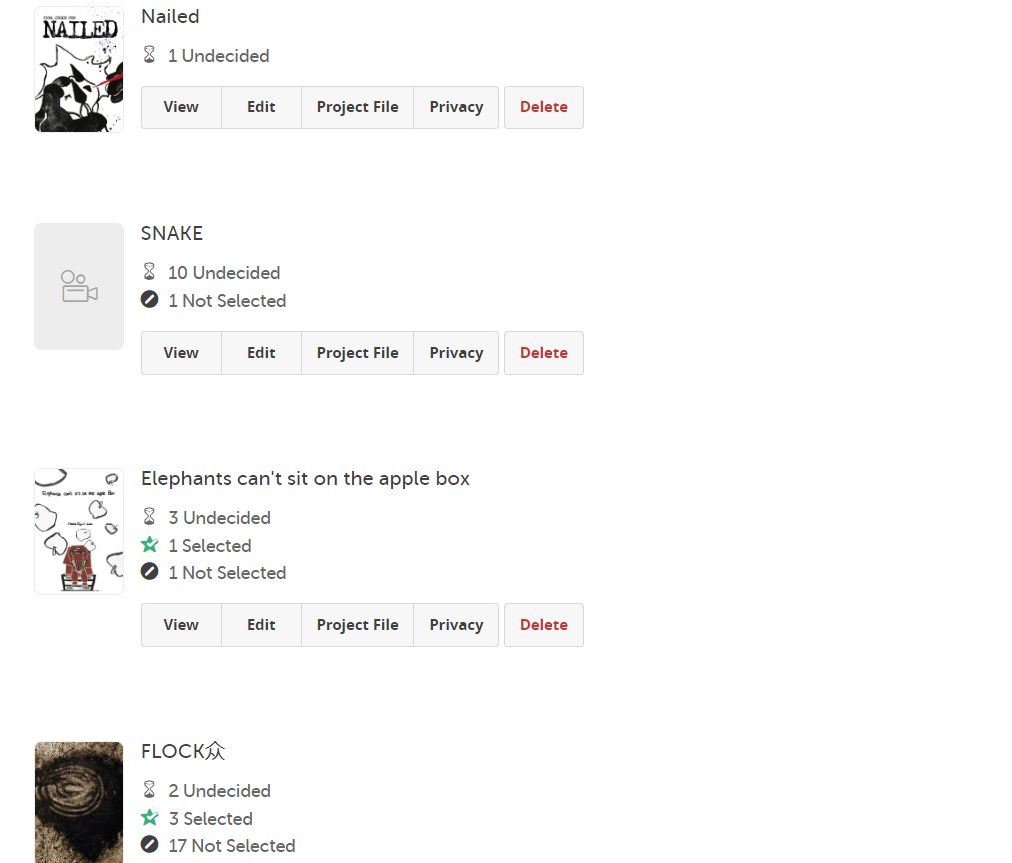Open the SNAKE placeholder camera thumbnail
Image resolution: width=1012 pixels, height=863 pixels.
tap(79, 287)
